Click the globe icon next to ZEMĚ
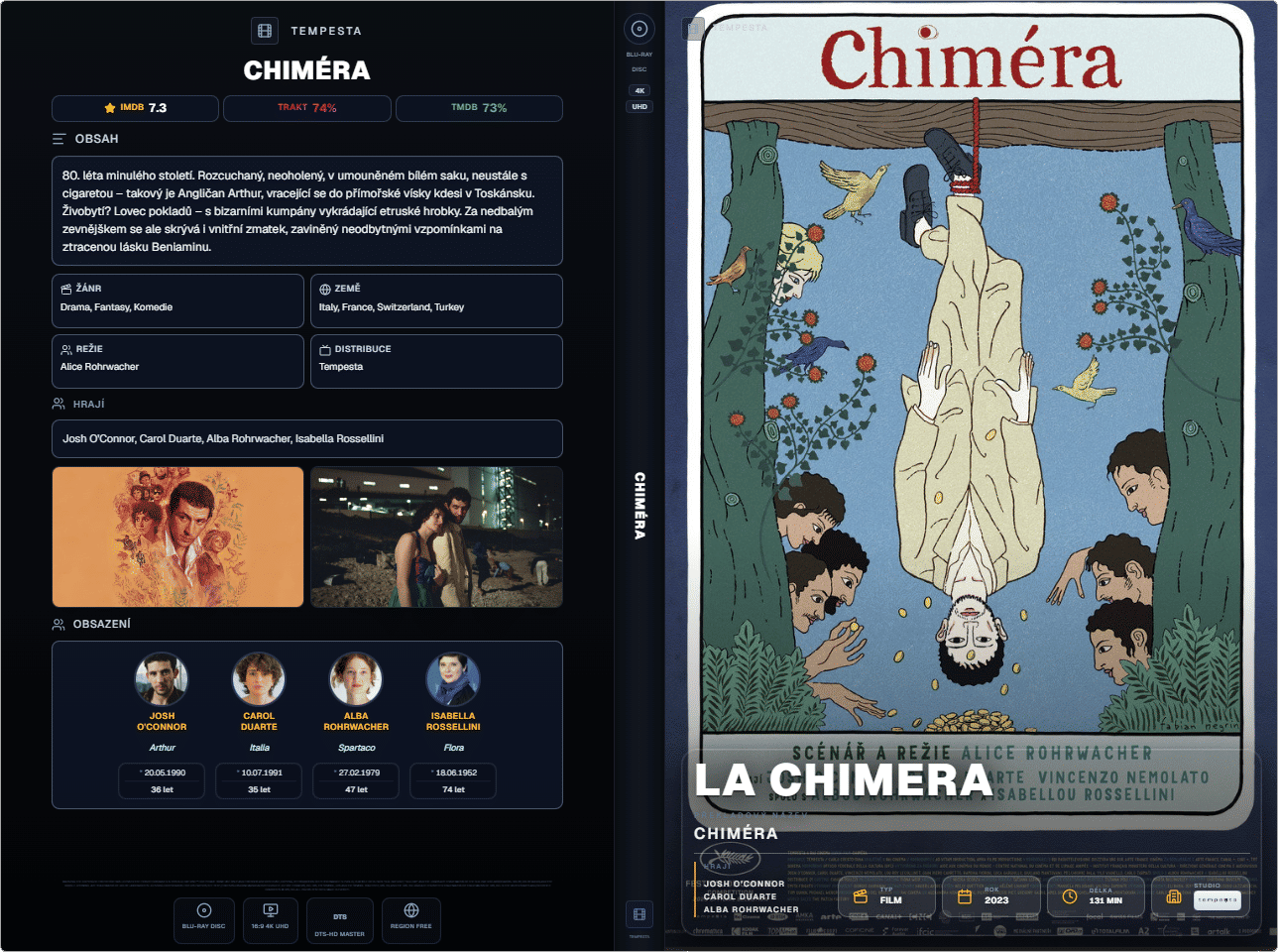The width and height of the screenshot is (1278, 952). [325, 289]
